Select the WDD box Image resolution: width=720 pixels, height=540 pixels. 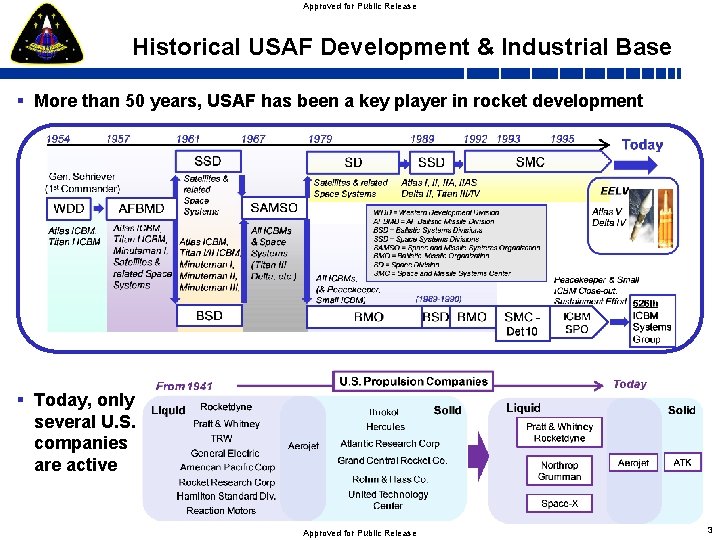click(69, 209)
